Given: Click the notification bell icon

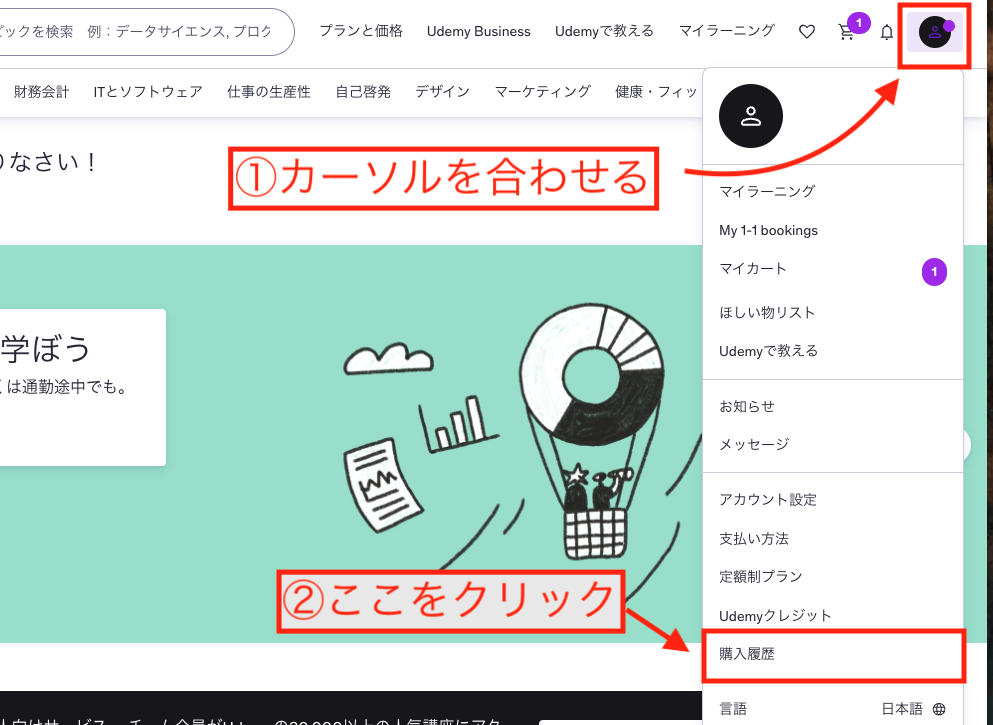Looking at the screenshot, I should coord(886,31).
